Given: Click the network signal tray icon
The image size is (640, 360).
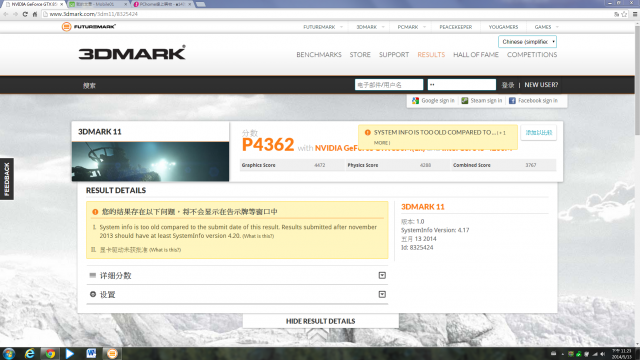Looking at the screenshot, I should pos(595,354).
